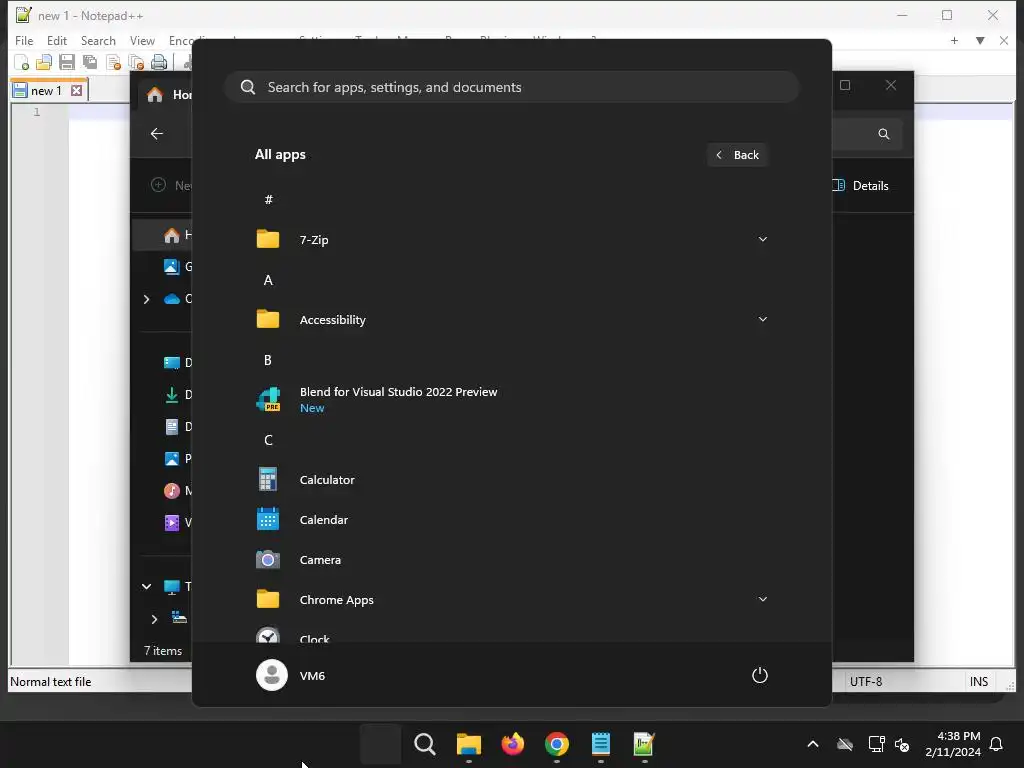Toggle Details pane in File Explorer
Viewport: 1024px width, 768px height.
[860, 185]
